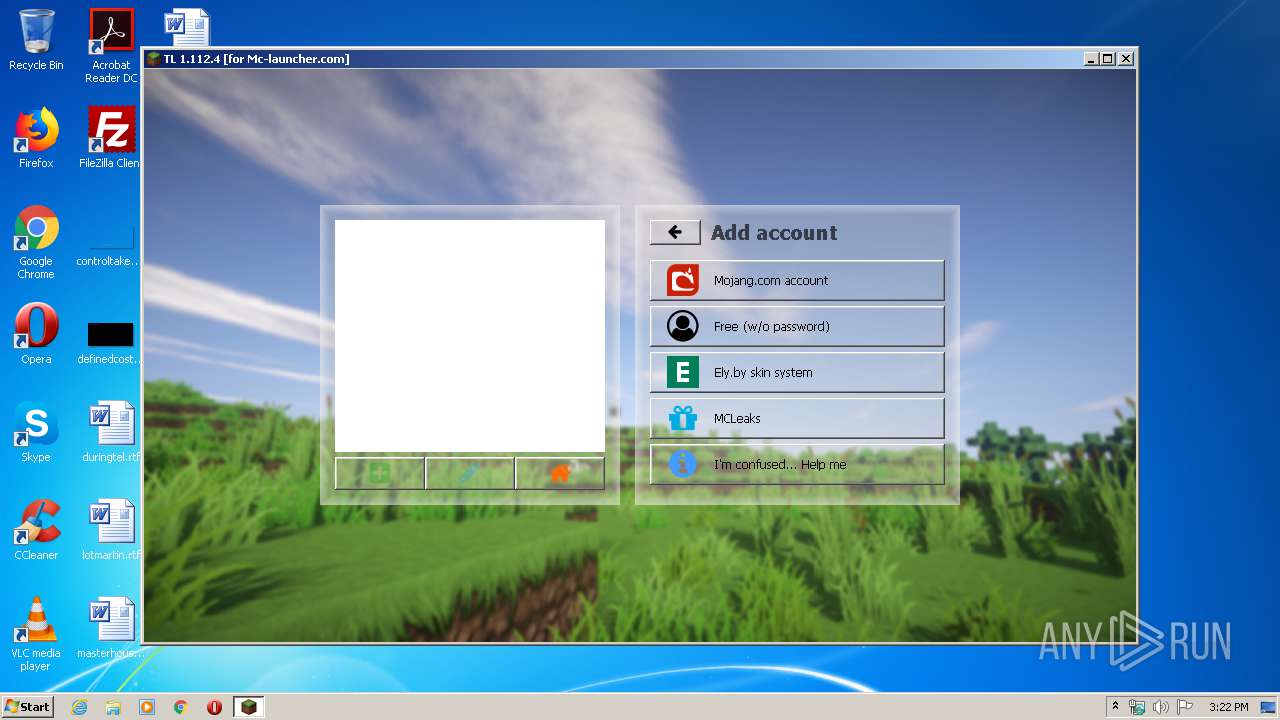Click the pencil edit-account button
1280x720 pixels.
click(x=470, y=473)
